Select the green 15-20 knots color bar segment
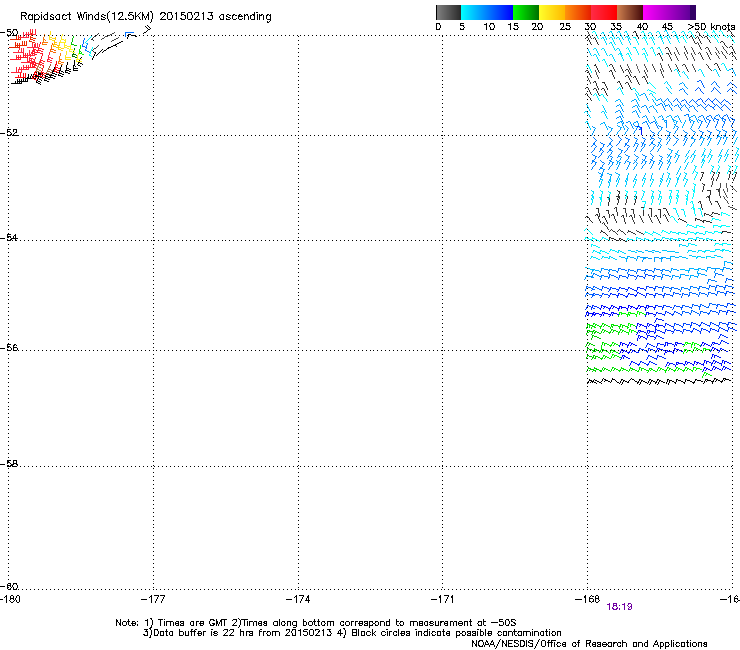740x650 pixels. pos(526,12)
